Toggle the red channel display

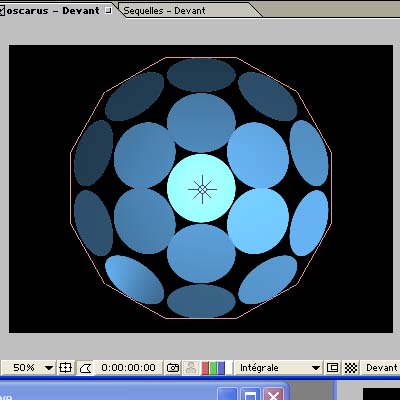click(205, 368)
